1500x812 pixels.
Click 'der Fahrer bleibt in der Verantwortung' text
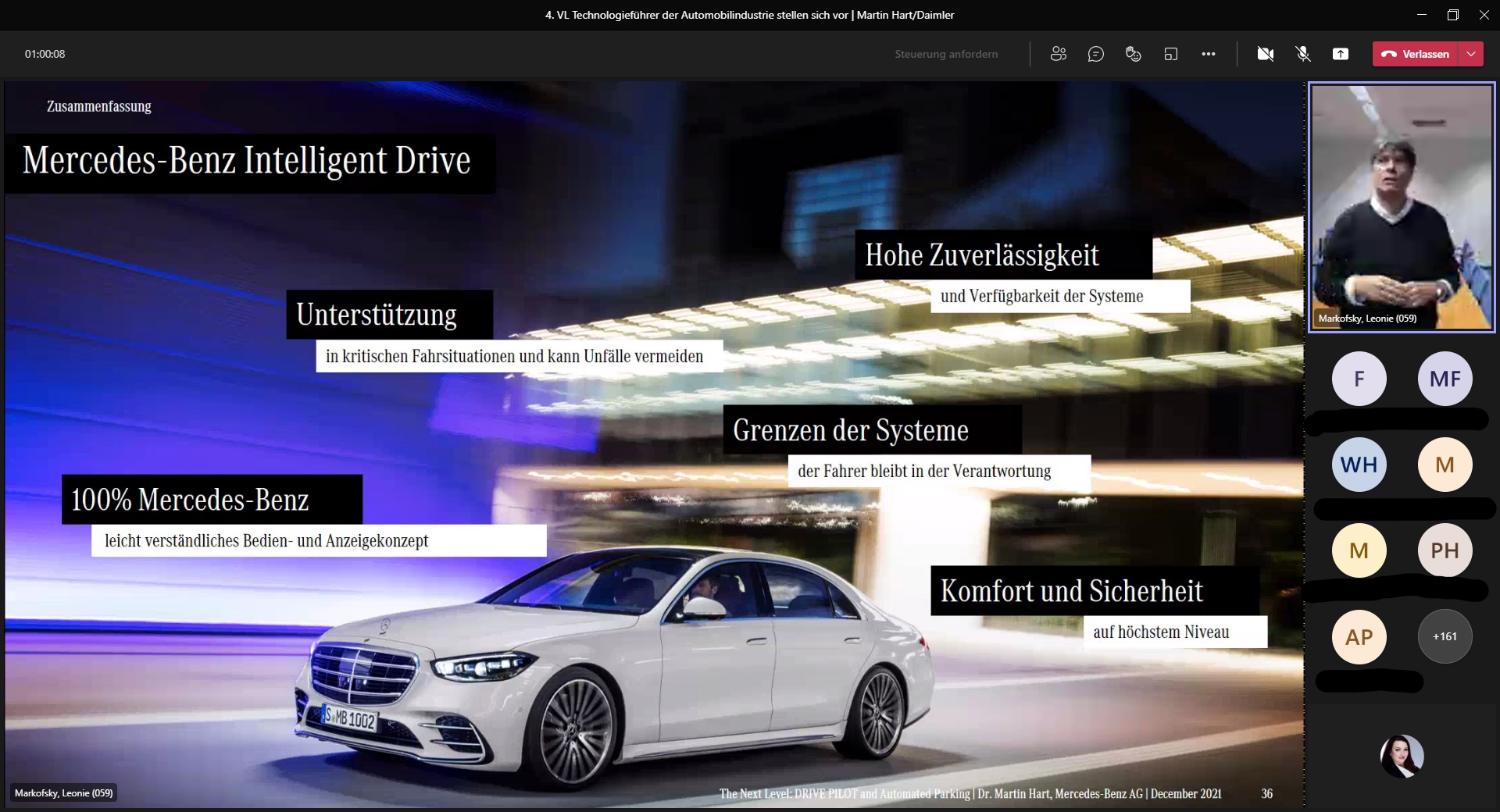pyautogui.click(x=924, y=472)
